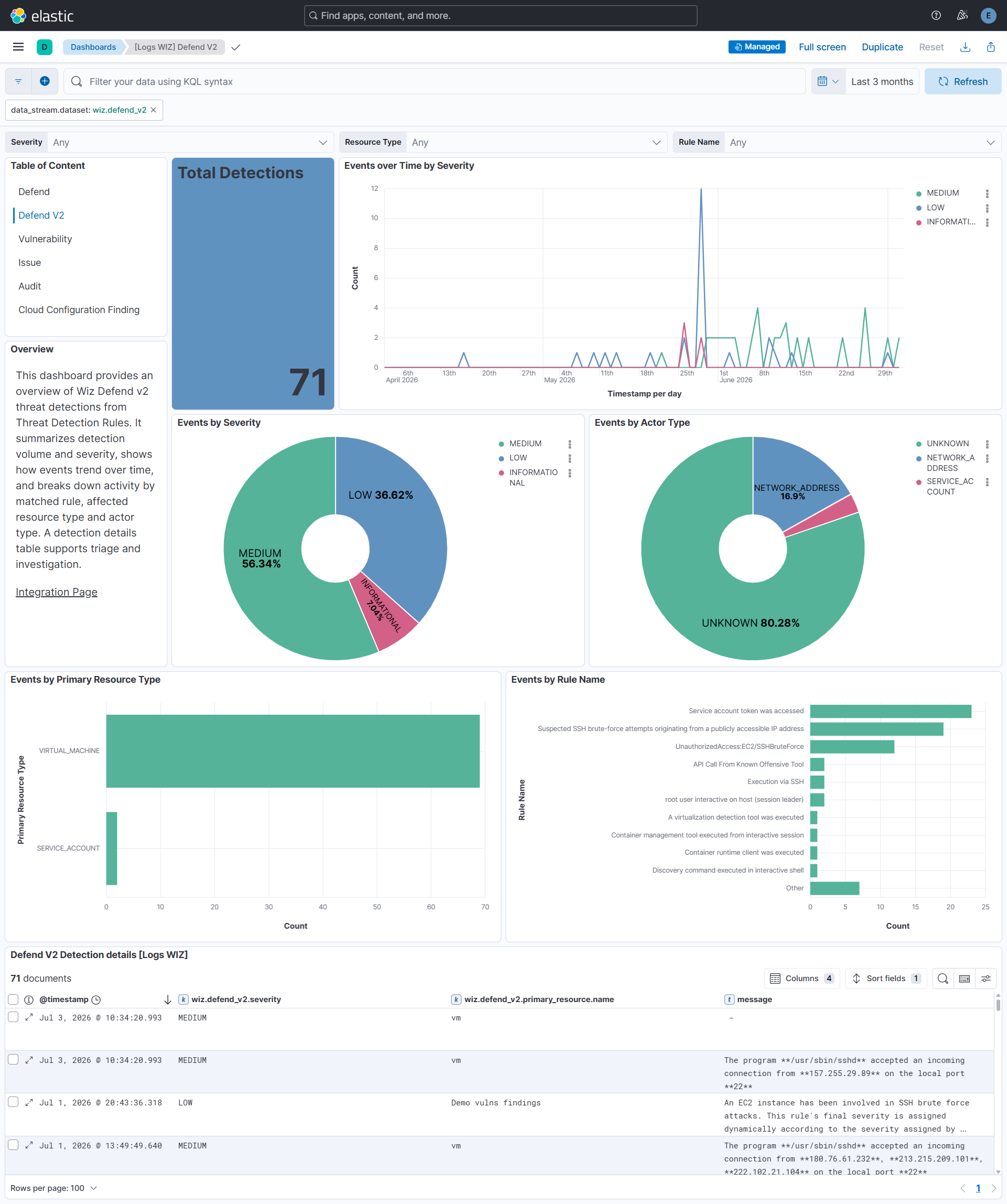Expand the Jul 1 20:43:36.318 row details

pos(29,1102)
